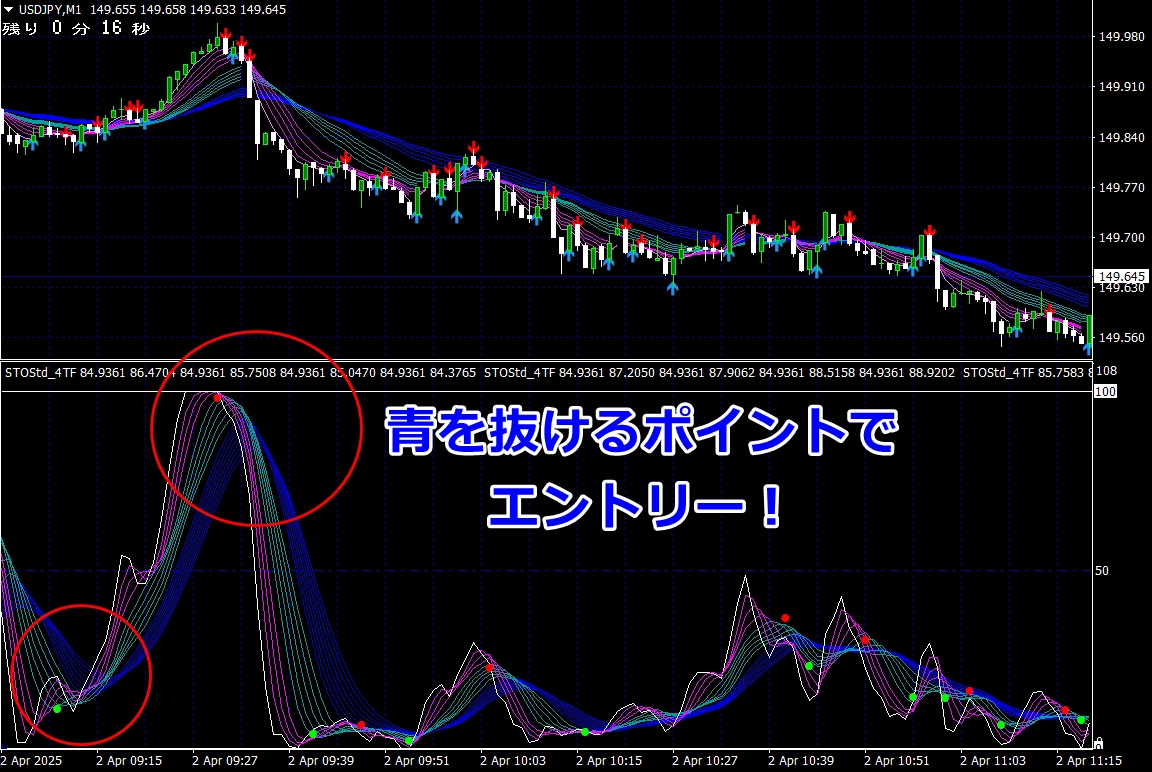Click the red down arrow near the 149.840 level at mid-chart

(x=474, y=149)
